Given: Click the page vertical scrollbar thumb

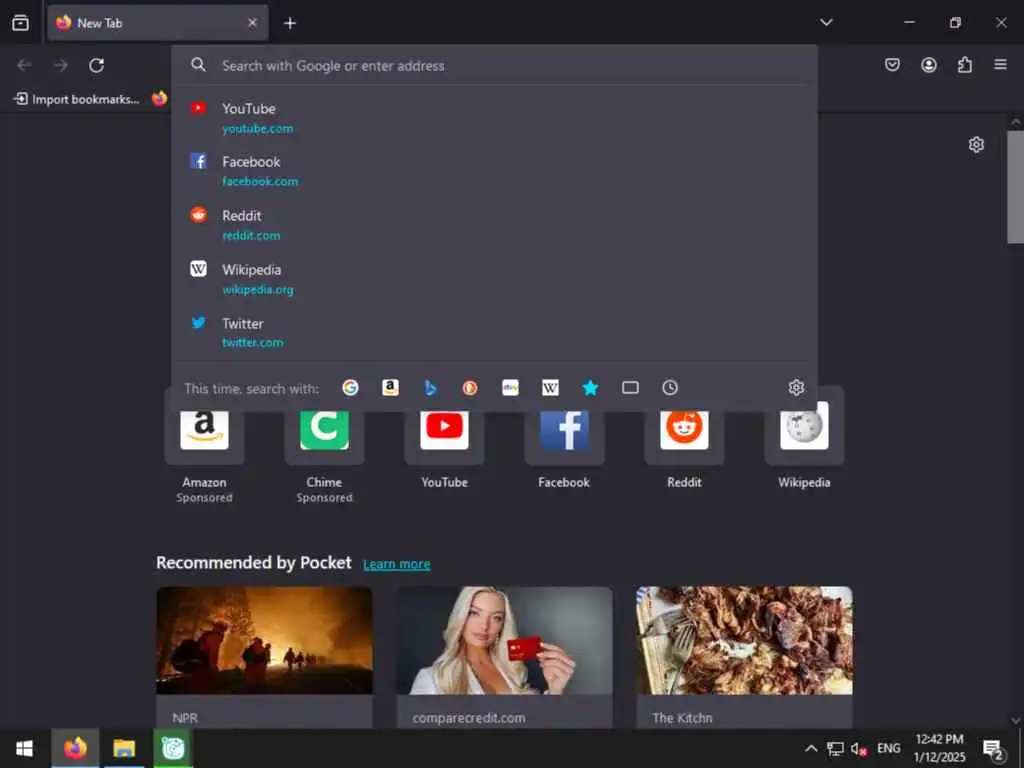Looking at the screenshot, I should coord(1015,187).
